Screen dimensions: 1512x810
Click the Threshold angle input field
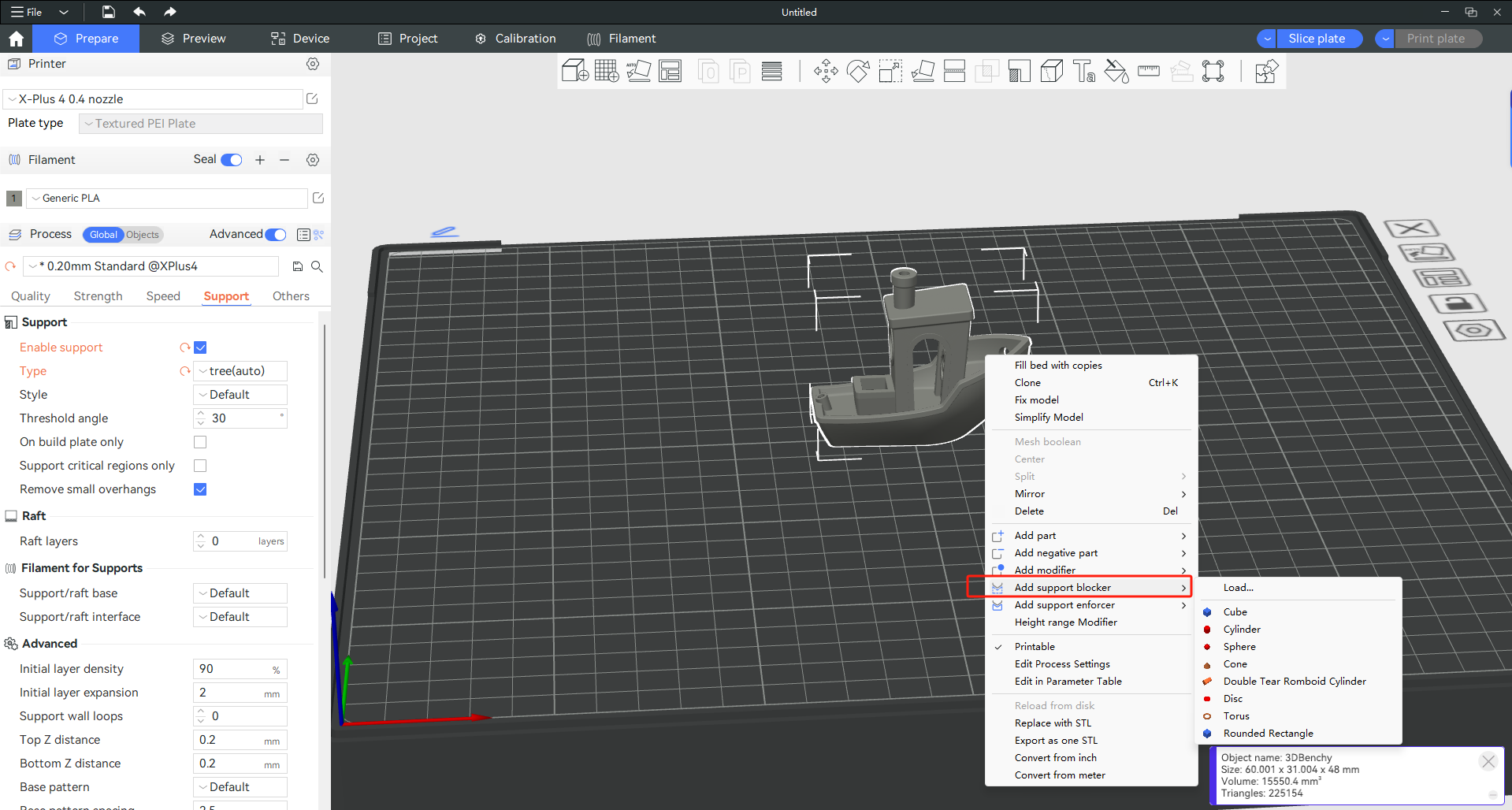(243, 418)
